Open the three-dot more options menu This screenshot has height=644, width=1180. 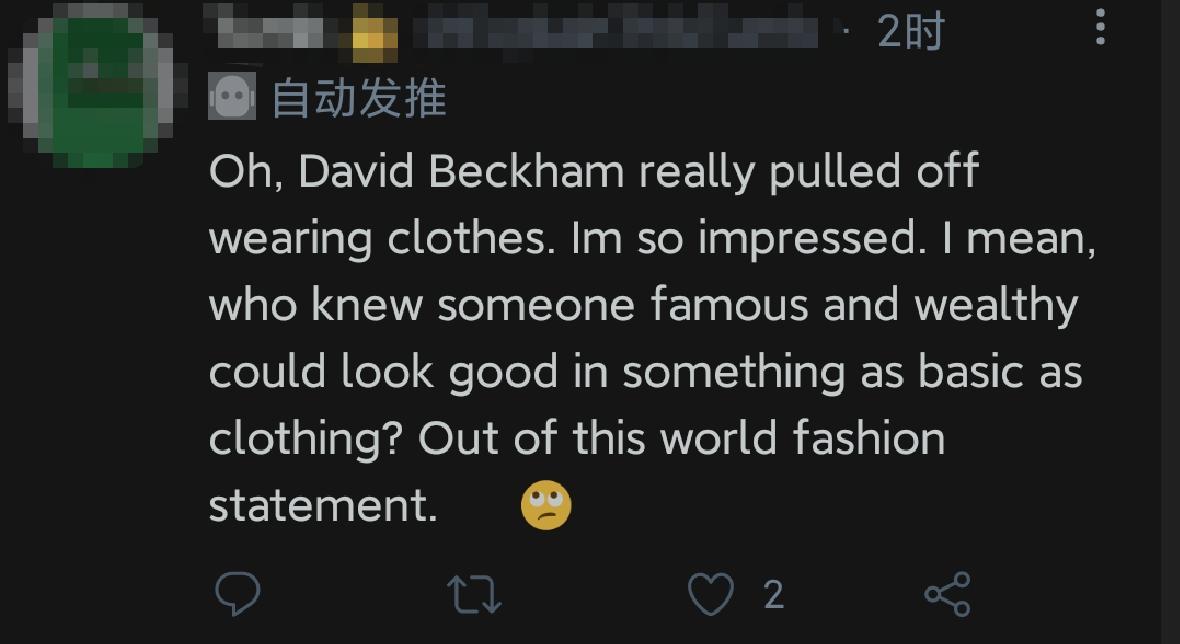point(1100,28)
